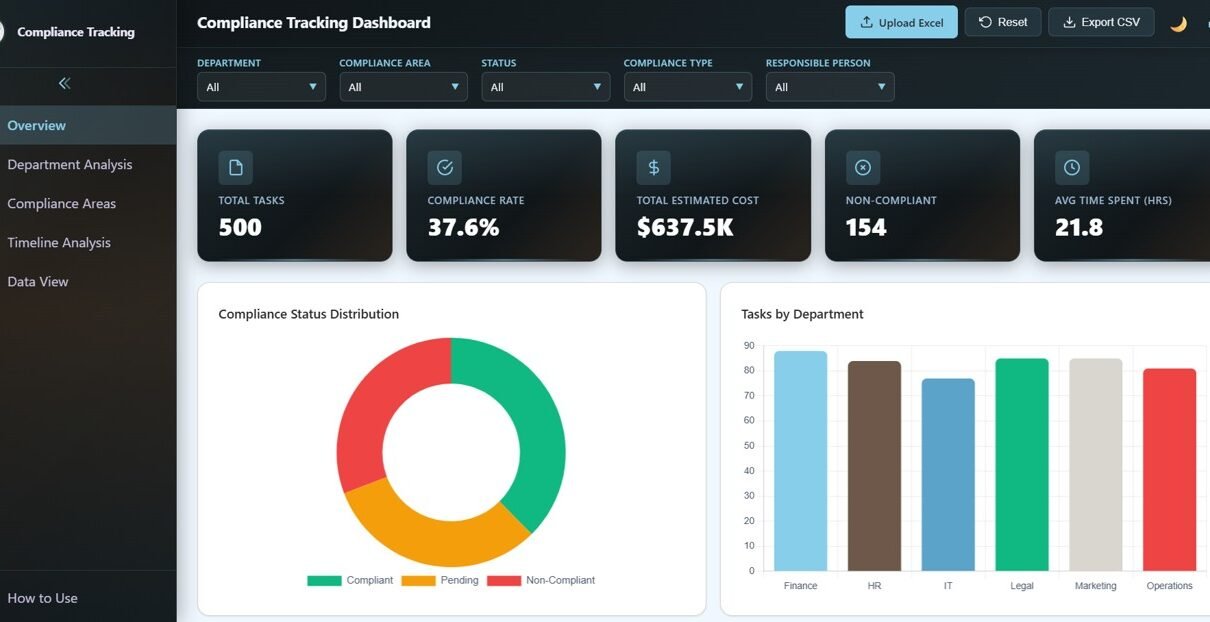
Task: Open the Status filter dropdown
Action: (x=545, y=87)
